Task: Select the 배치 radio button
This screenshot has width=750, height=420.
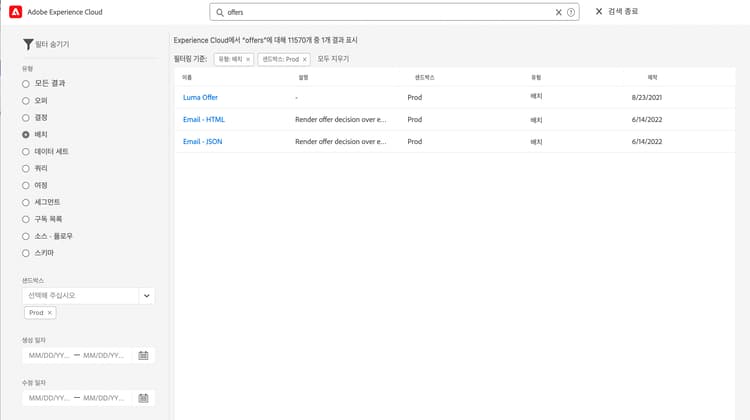Action: 26,135
